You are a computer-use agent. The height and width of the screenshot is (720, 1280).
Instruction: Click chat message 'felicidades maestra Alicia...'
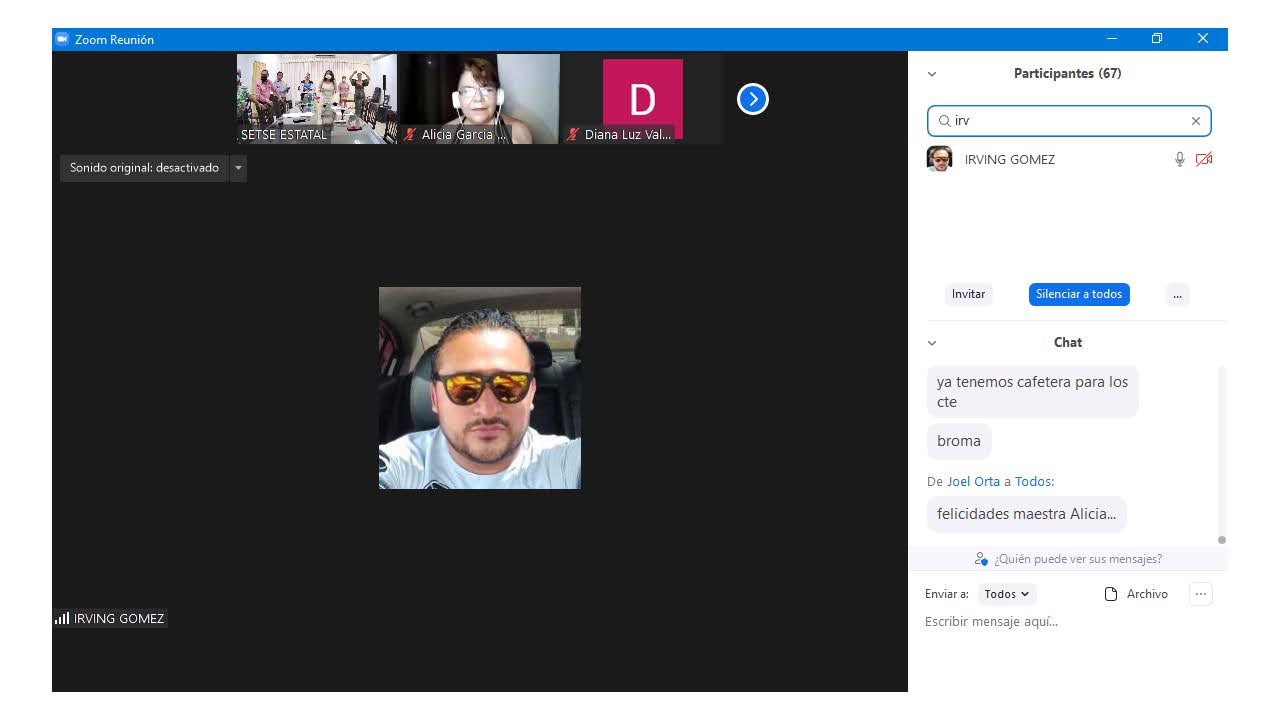pos(1026,514)
